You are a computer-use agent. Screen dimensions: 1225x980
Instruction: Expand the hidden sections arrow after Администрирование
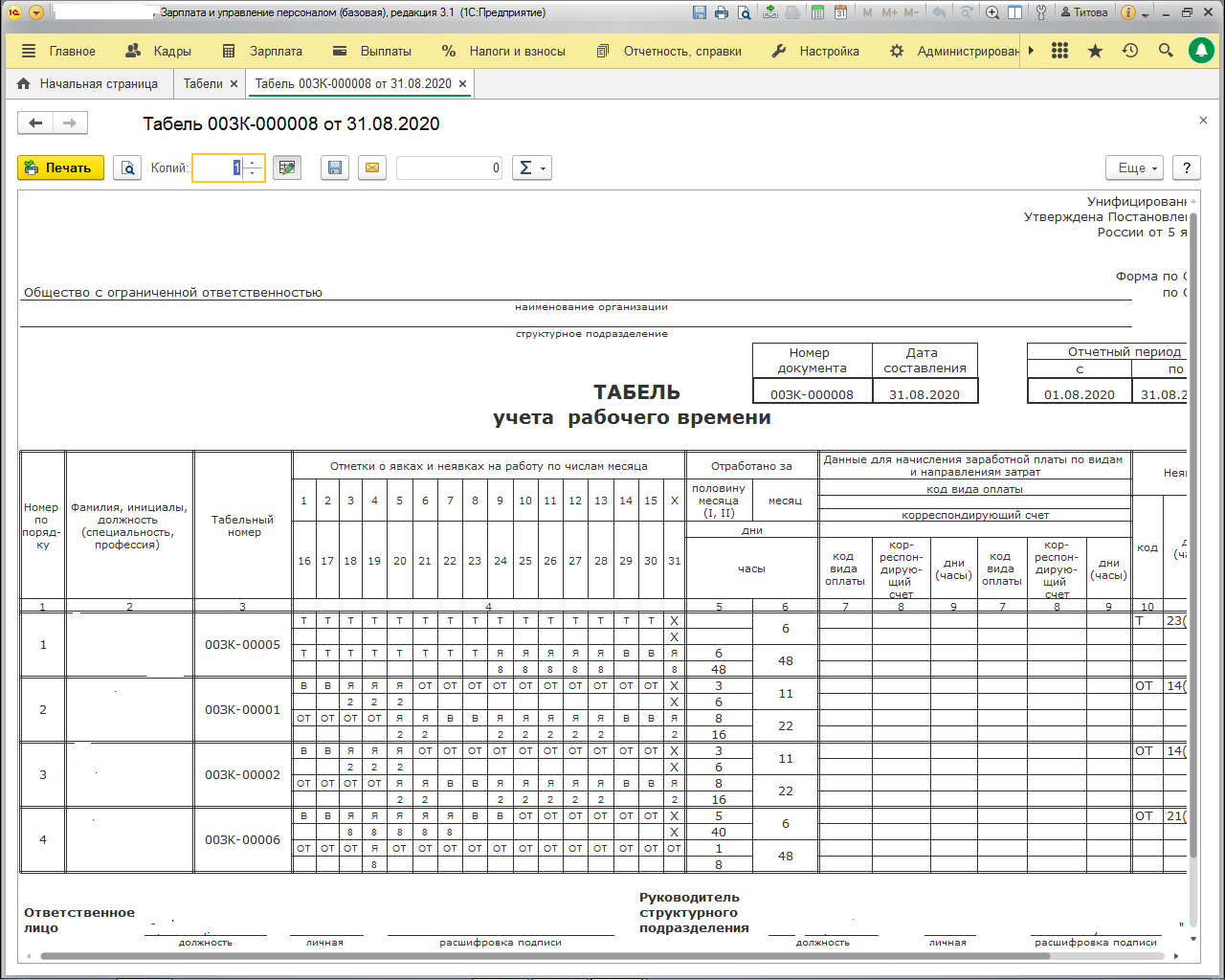[1031, 51]
